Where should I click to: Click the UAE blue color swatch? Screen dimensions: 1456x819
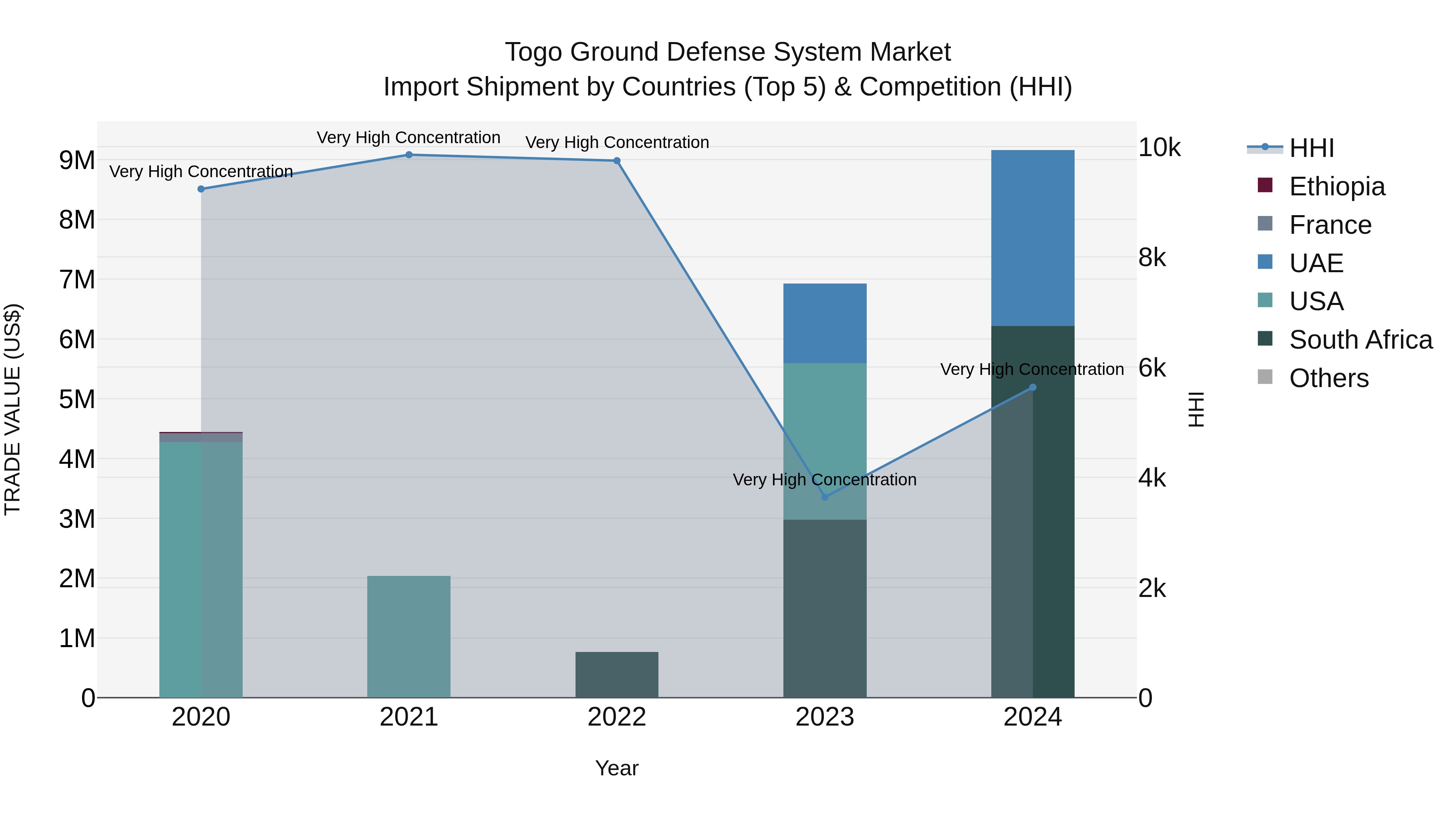(1265, 262)
